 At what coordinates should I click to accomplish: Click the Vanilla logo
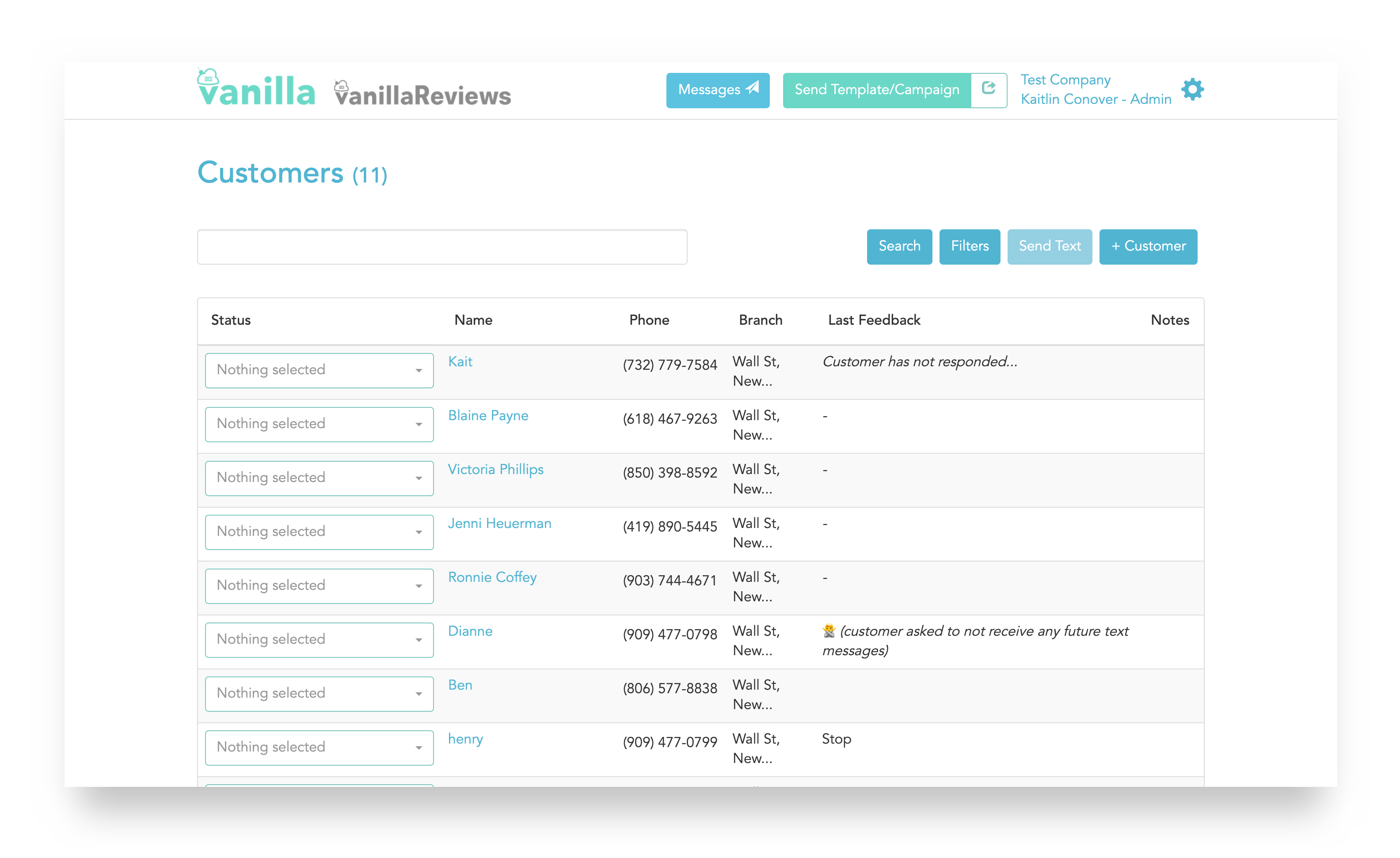click(x=256, y=89)
